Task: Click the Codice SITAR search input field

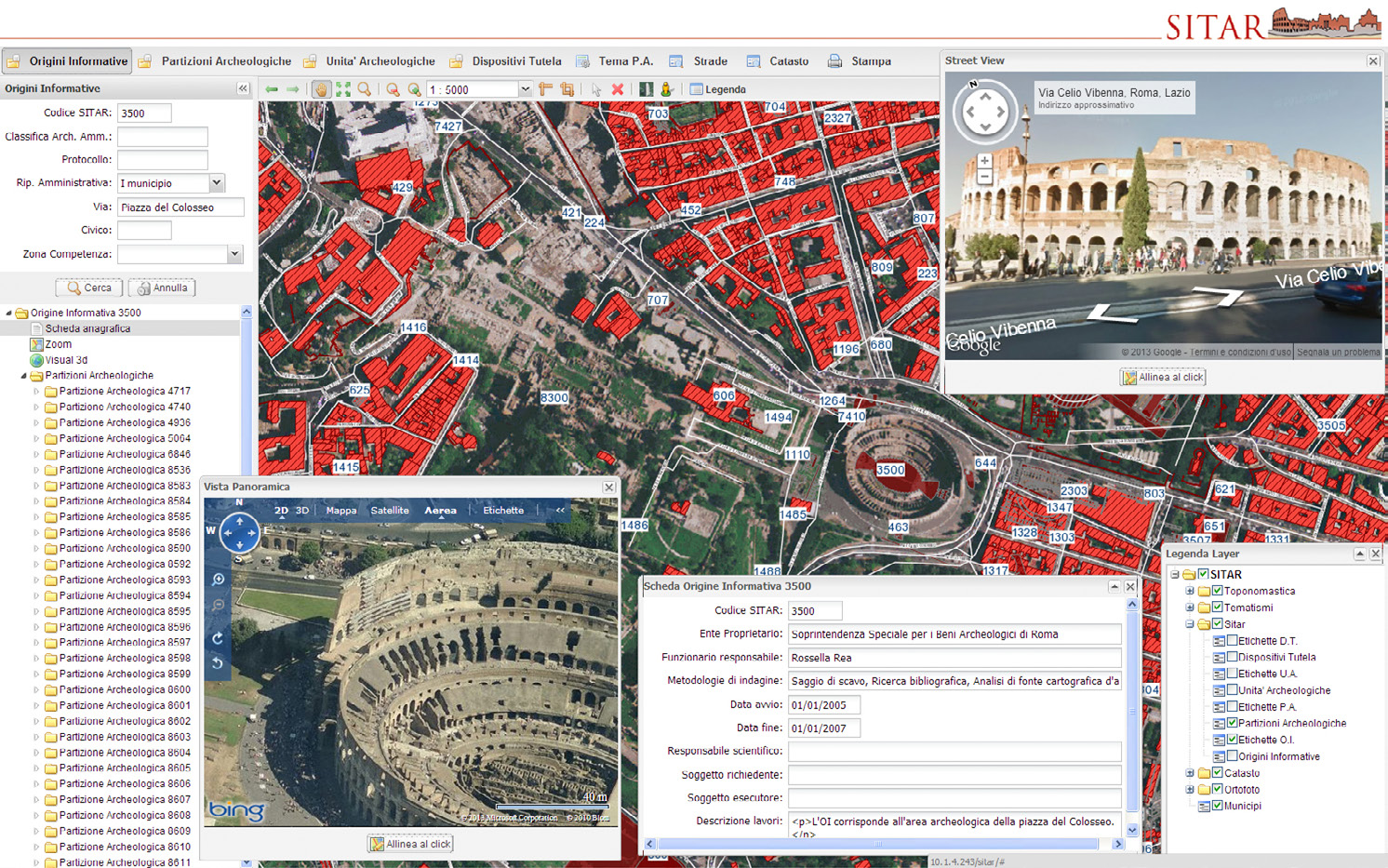Action: [x=144, y=113]
